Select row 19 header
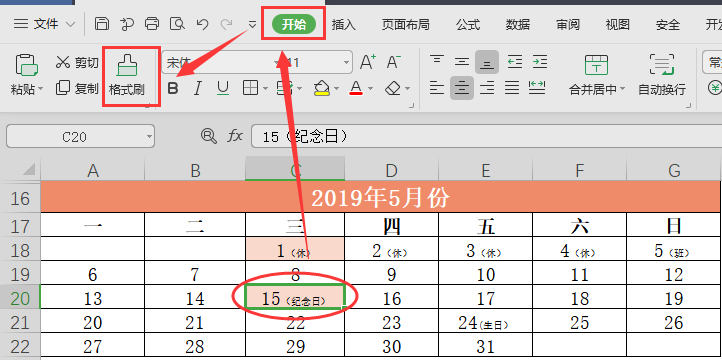The image size is (722, 360). coord(20,275)
